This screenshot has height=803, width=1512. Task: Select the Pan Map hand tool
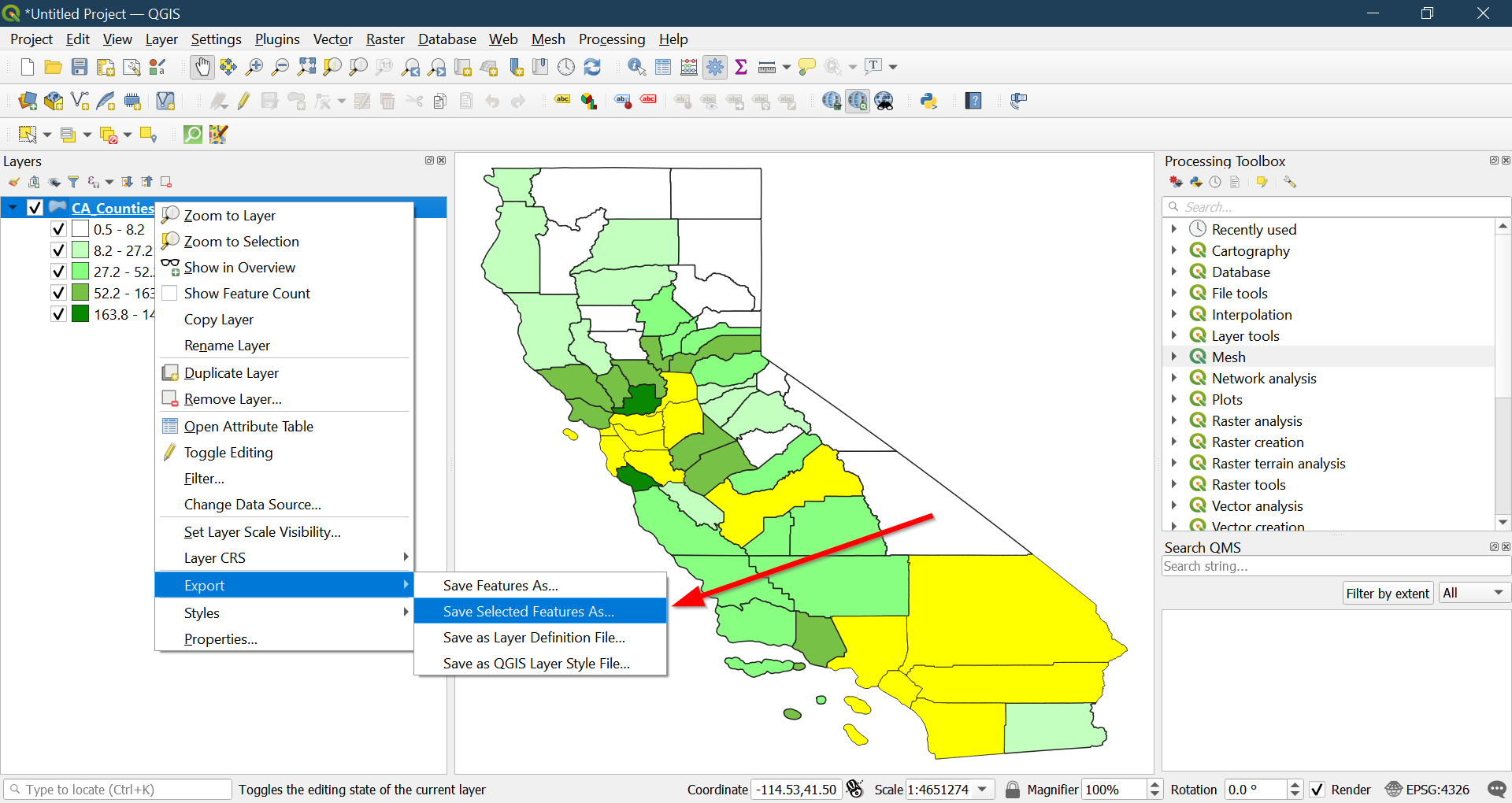click(x=202, y=68)
